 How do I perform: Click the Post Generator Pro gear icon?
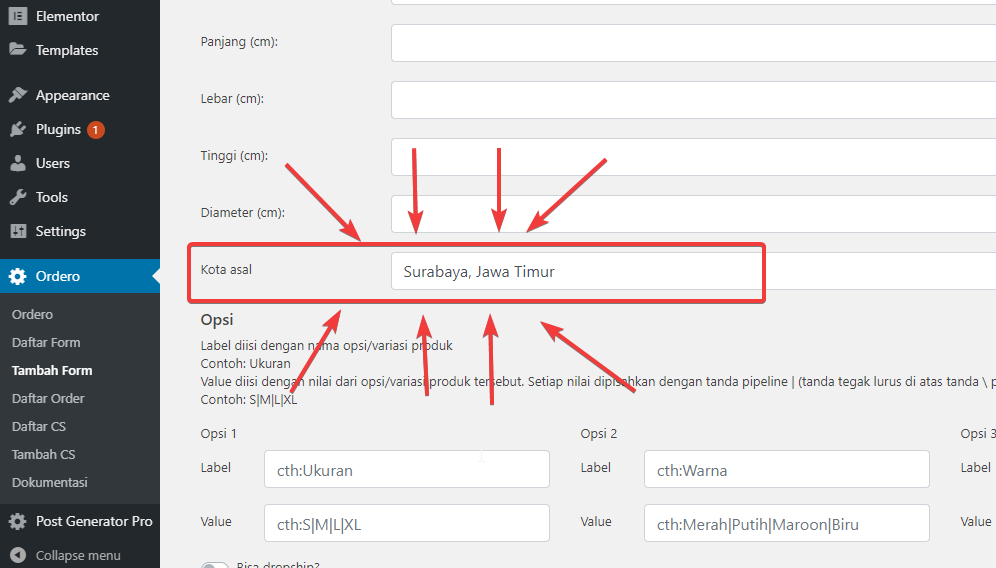point(18,521)
